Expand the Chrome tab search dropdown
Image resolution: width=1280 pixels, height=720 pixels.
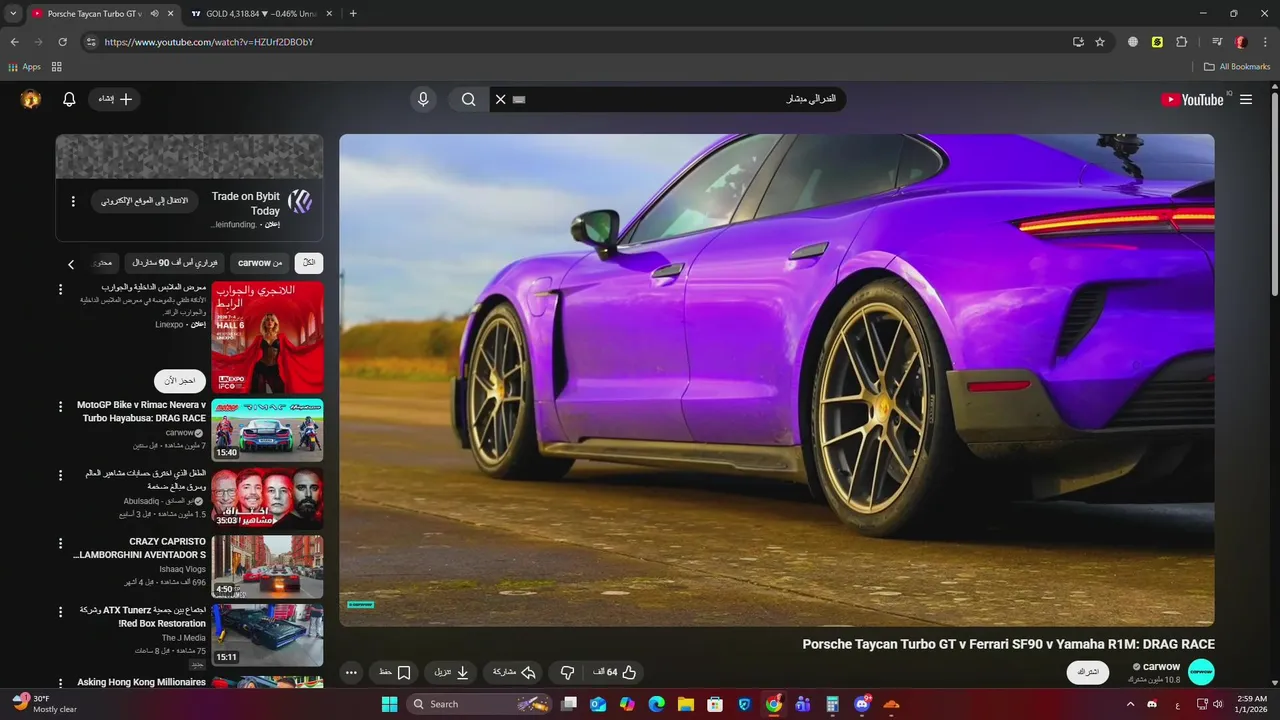pyautogui.click(x=13, y=13)
